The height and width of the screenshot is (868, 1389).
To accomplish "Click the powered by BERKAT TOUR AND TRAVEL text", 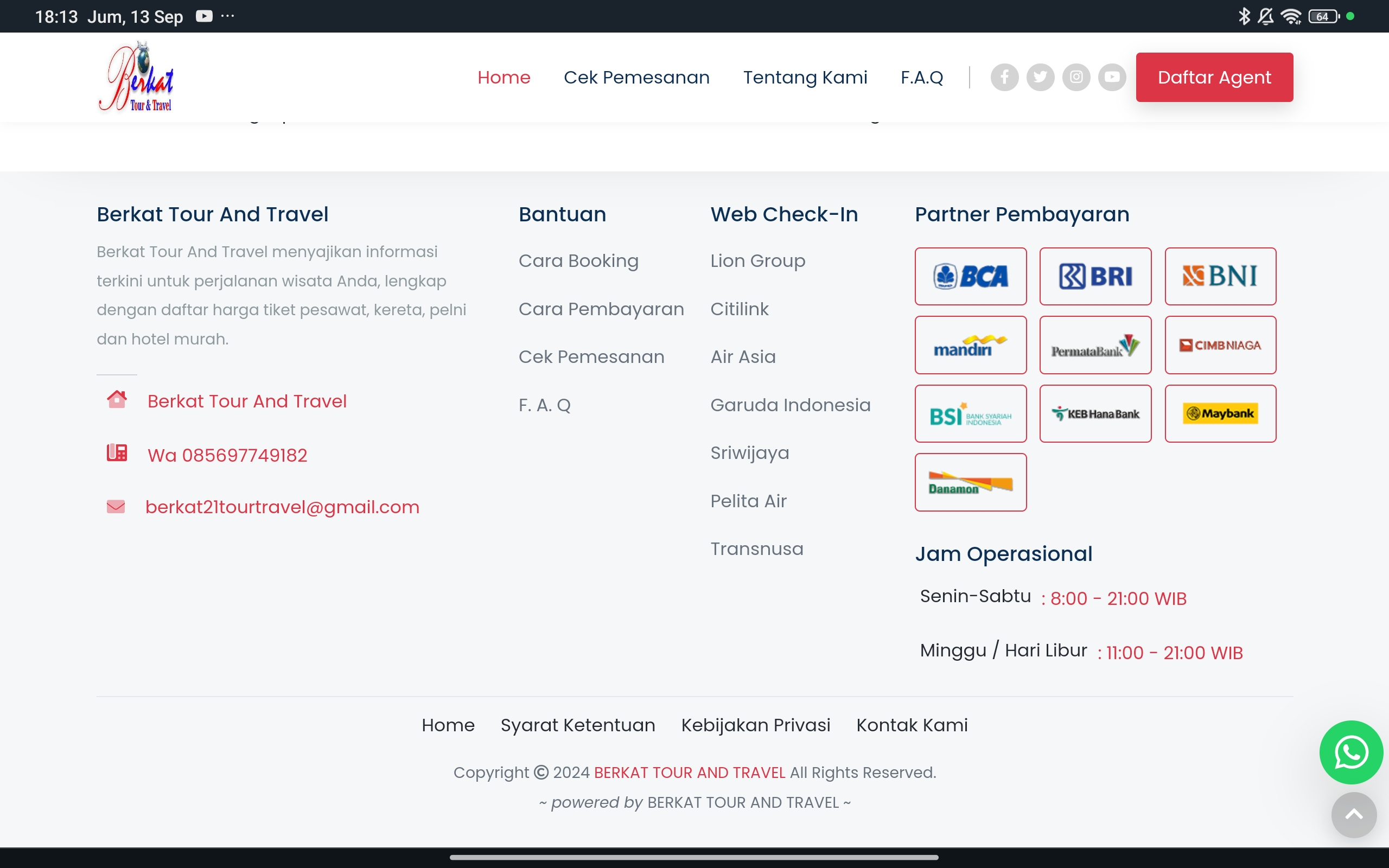I will (x=694, y=802).
